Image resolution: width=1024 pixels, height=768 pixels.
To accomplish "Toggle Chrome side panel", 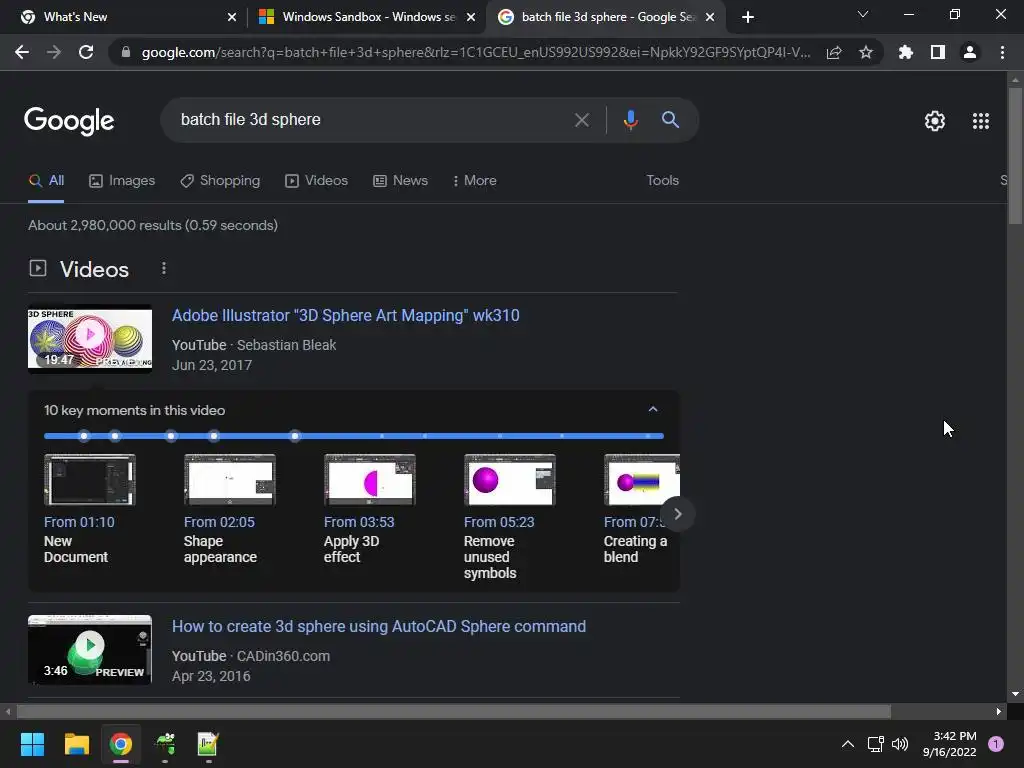I will (937, 52).
